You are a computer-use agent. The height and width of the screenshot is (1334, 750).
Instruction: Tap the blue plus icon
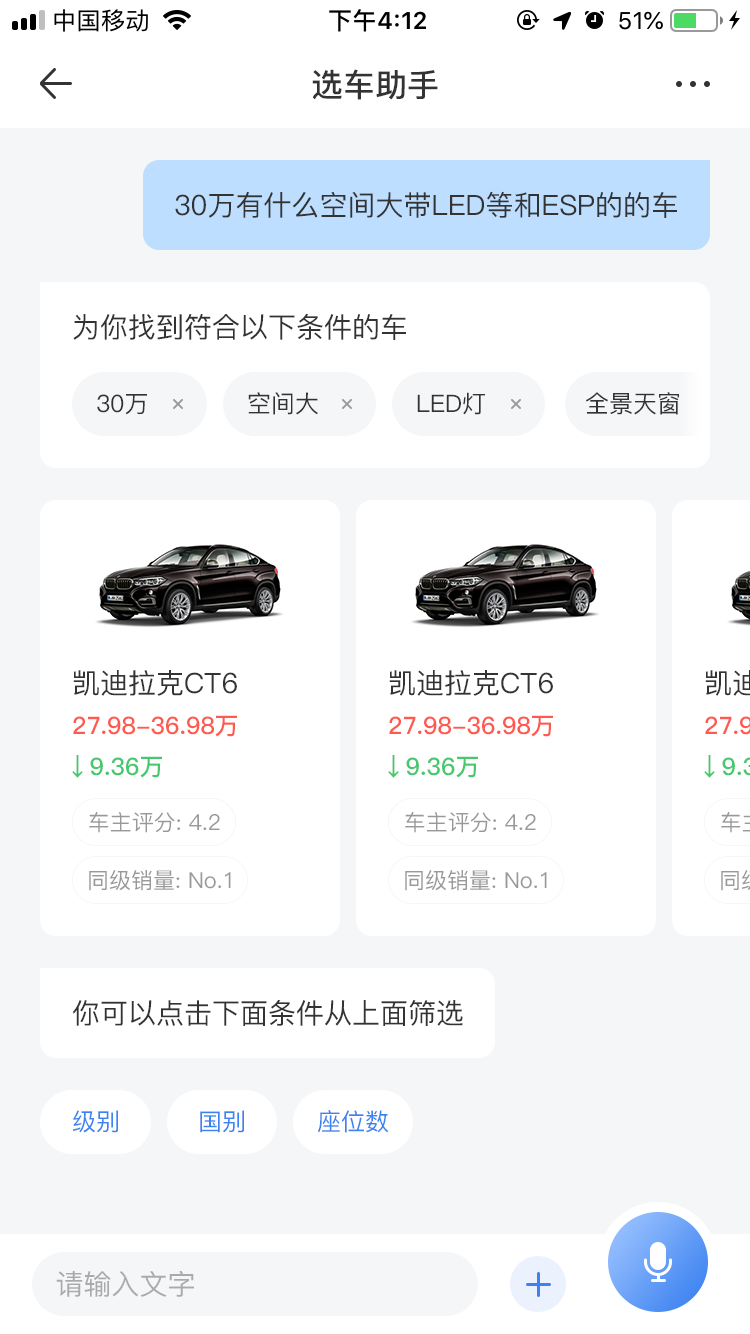538,1284
